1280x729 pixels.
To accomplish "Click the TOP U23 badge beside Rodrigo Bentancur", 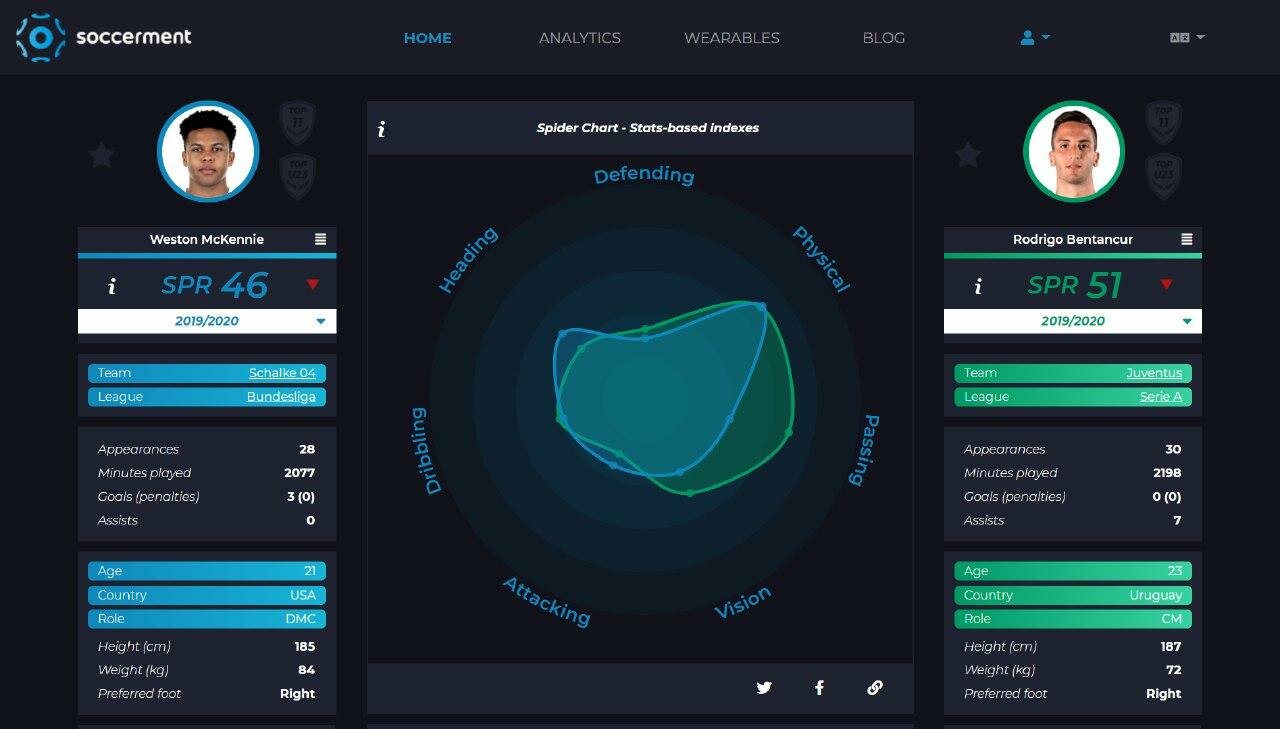I will (x=1163, y=176).
